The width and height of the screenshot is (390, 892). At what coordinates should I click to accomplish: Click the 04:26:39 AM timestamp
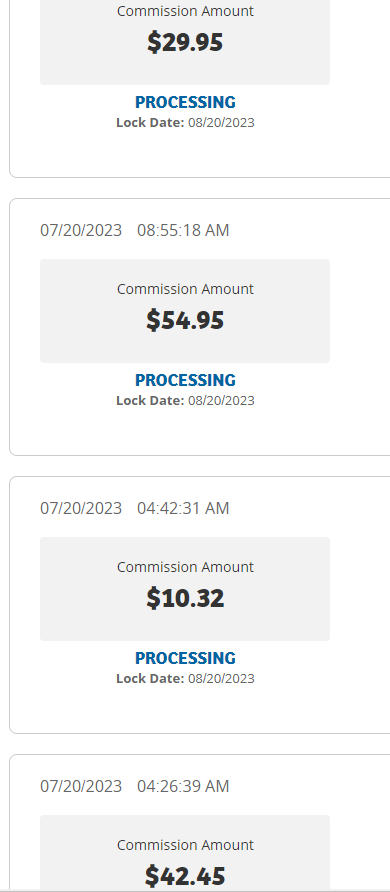pyautogui.click(x=183, y=786)
